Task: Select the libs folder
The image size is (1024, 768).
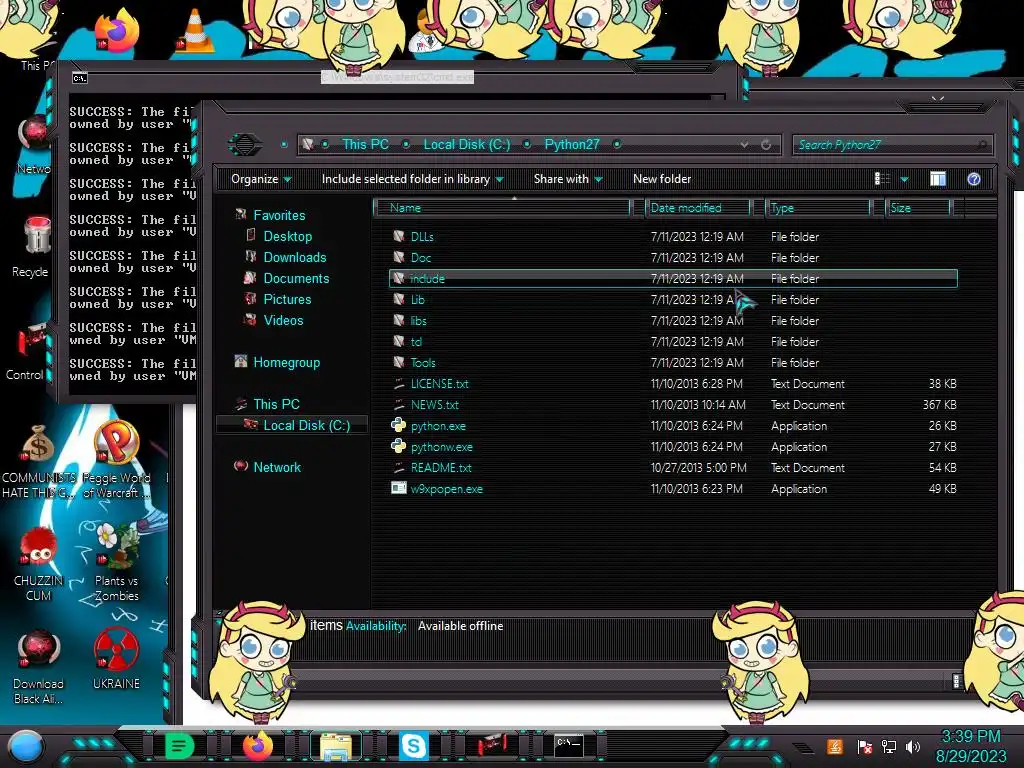Action: tap(418, 321)
